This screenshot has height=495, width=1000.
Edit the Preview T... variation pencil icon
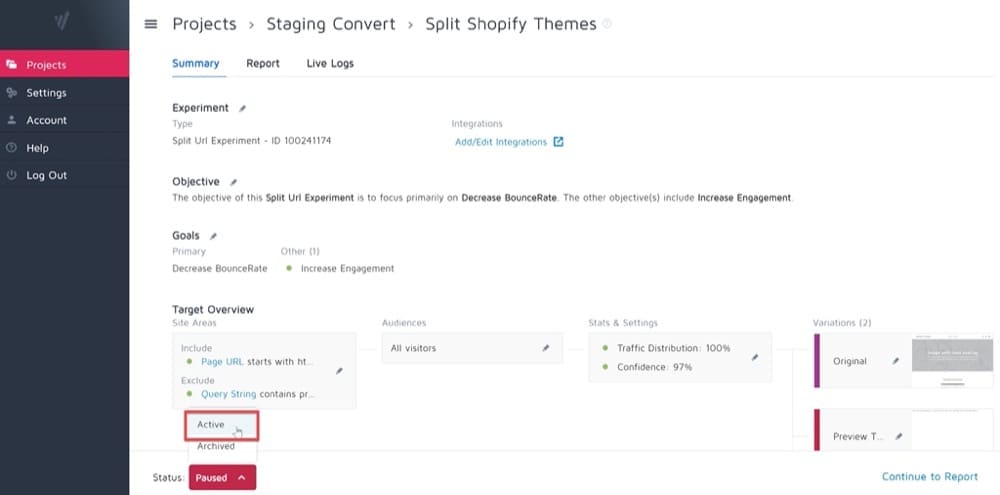coord(899,437)
